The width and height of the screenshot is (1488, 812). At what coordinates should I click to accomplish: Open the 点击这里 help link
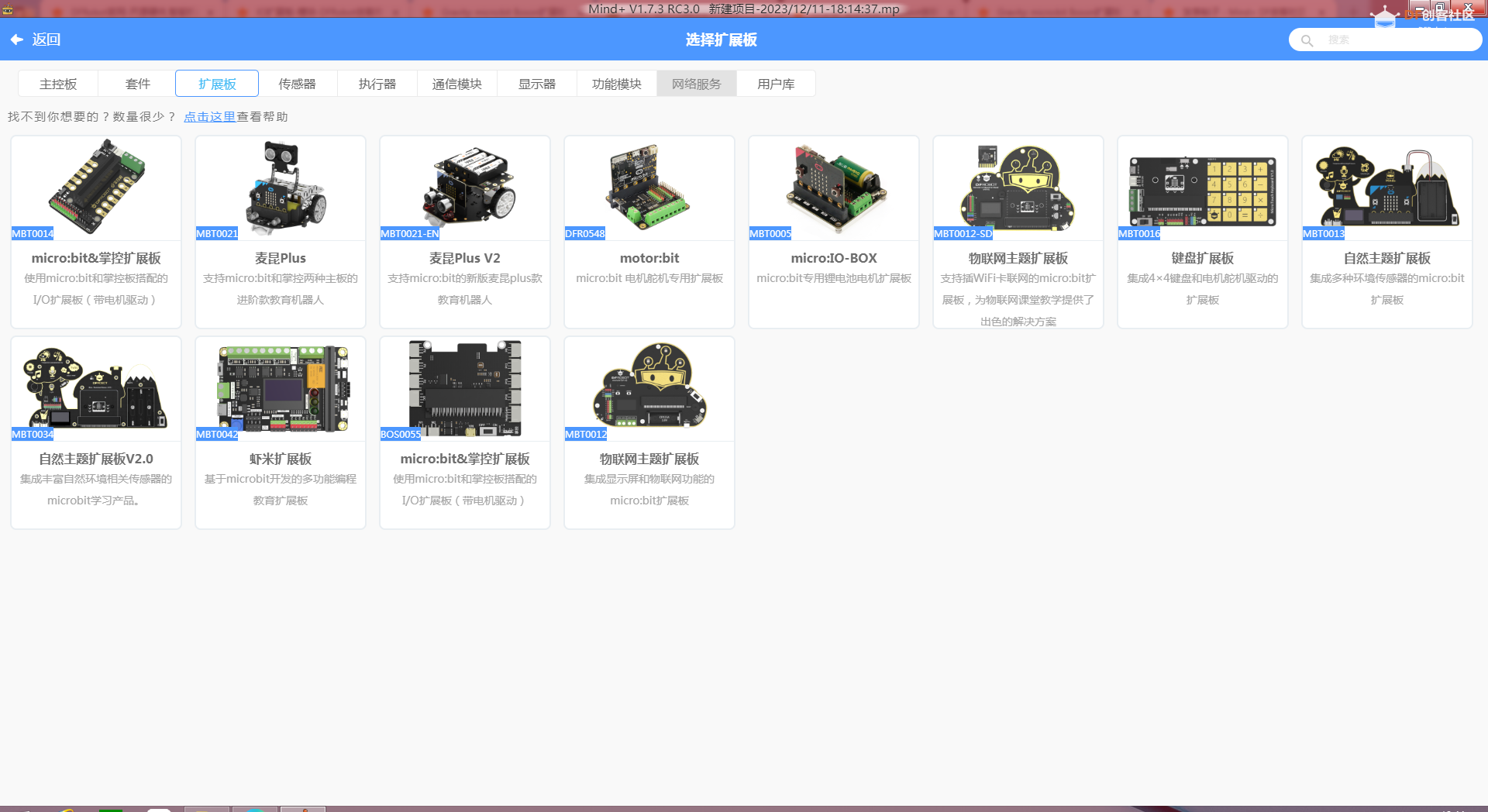point(209,117)
